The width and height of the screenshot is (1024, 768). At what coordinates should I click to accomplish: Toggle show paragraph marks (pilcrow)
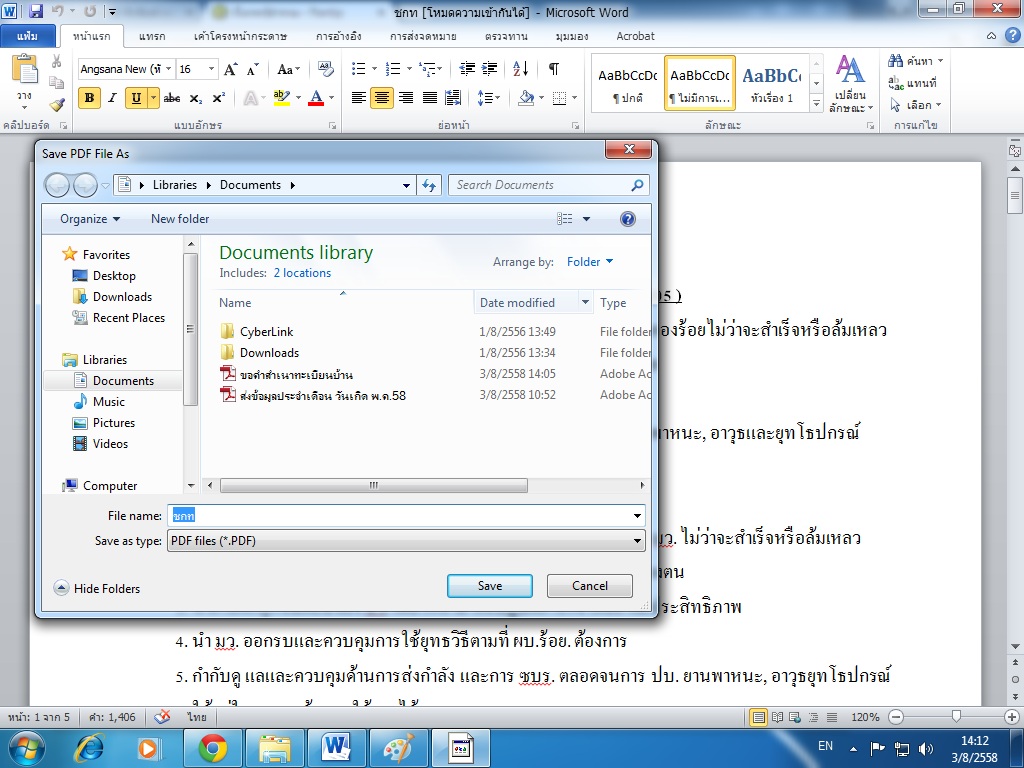[554, 69]
